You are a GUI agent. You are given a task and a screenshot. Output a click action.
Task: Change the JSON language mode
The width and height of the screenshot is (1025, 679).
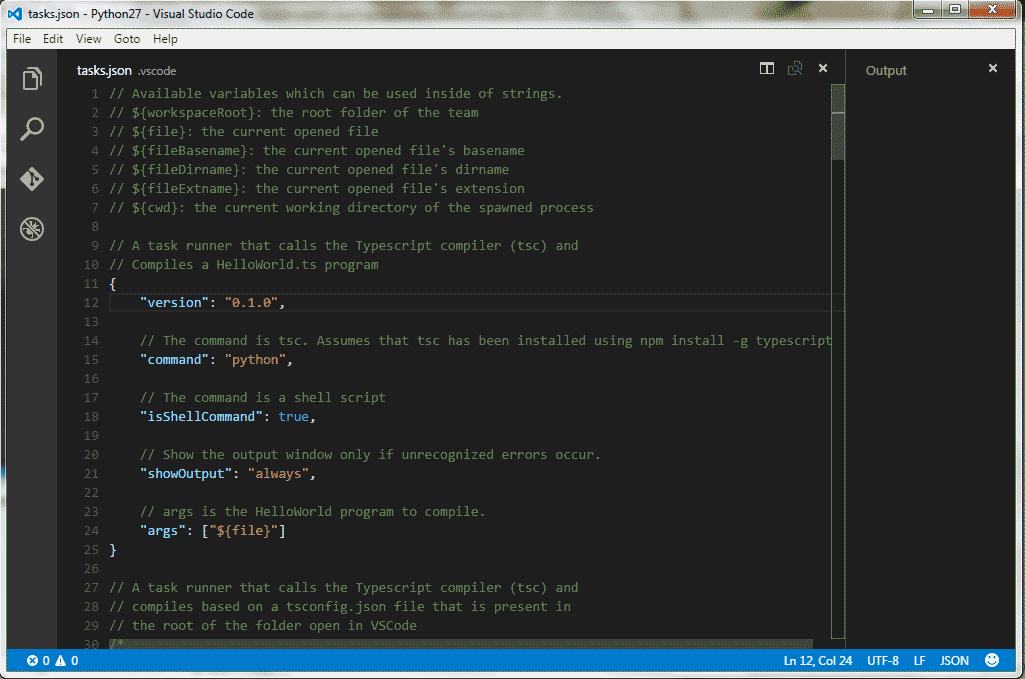[x=954, y=661]
